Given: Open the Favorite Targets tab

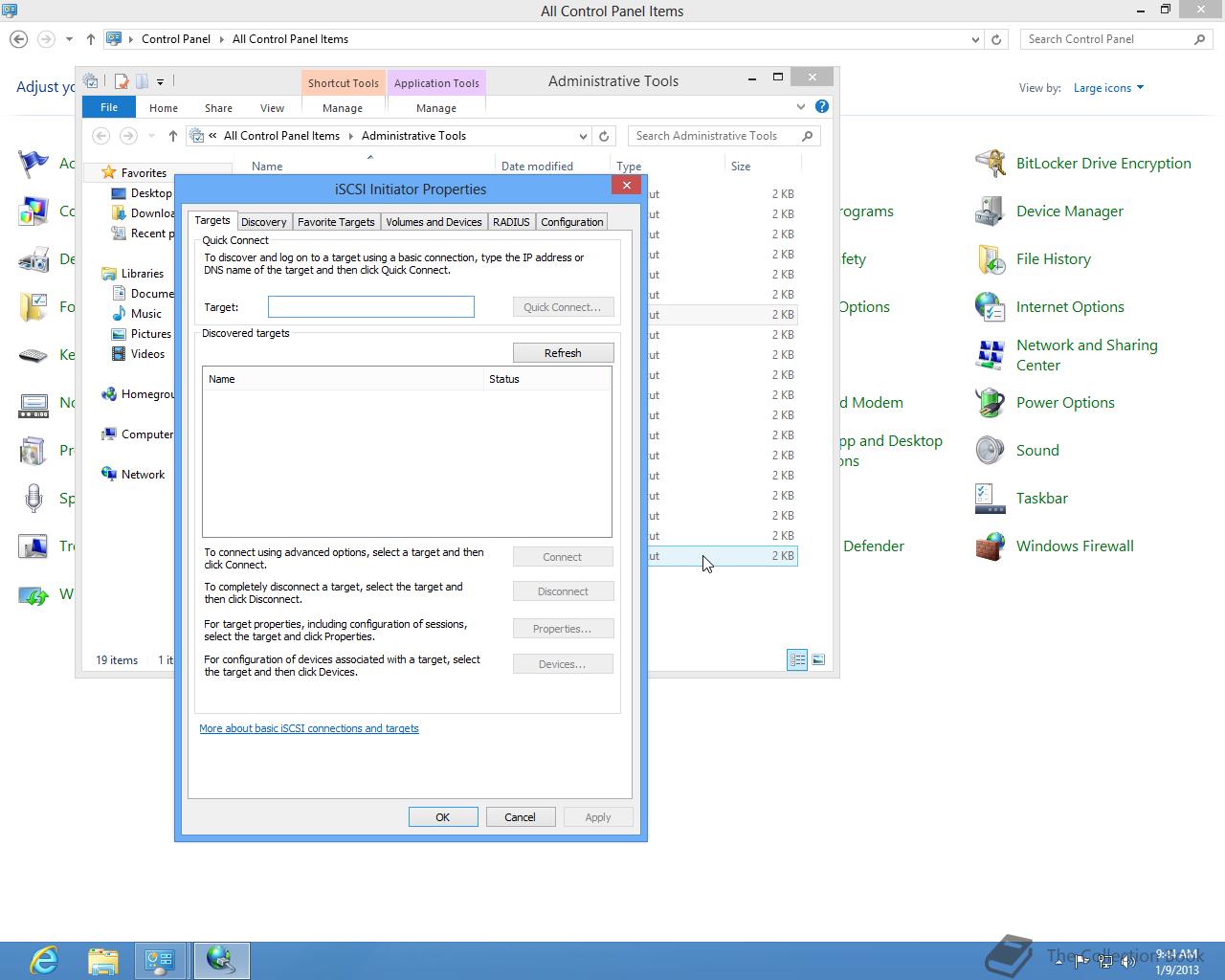Looking at the screenshot, I should pyautogui.click(x=336, y=222).
